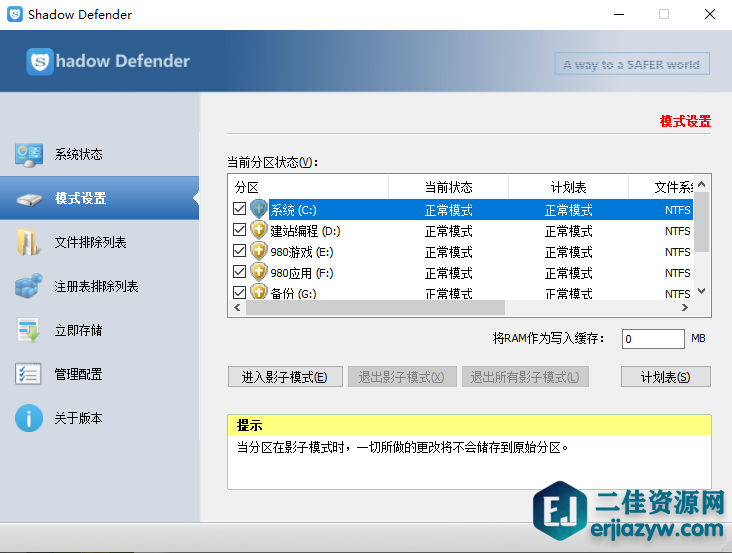Select the 980游戏 (E:) partition row
The height and width of the screenshot is (553, 732).
click(x=461, y=252)
